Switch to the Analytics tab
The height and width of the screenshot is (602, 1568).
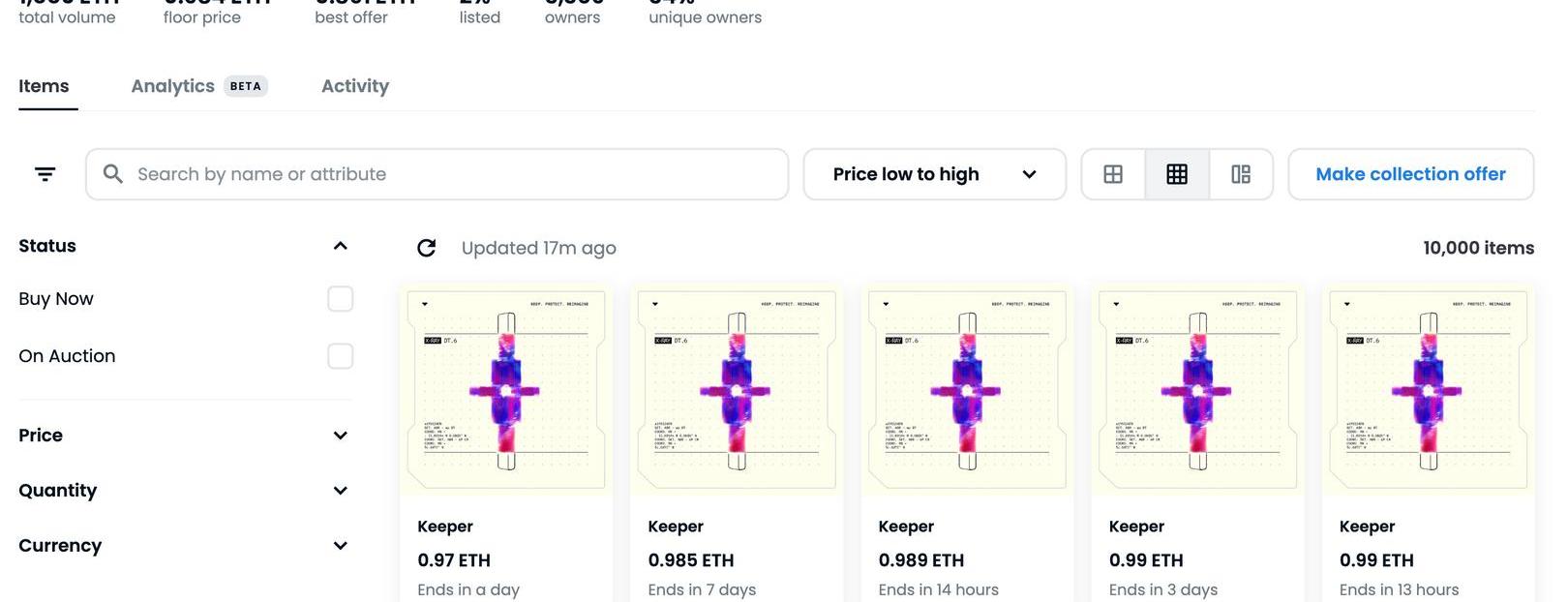173,86
